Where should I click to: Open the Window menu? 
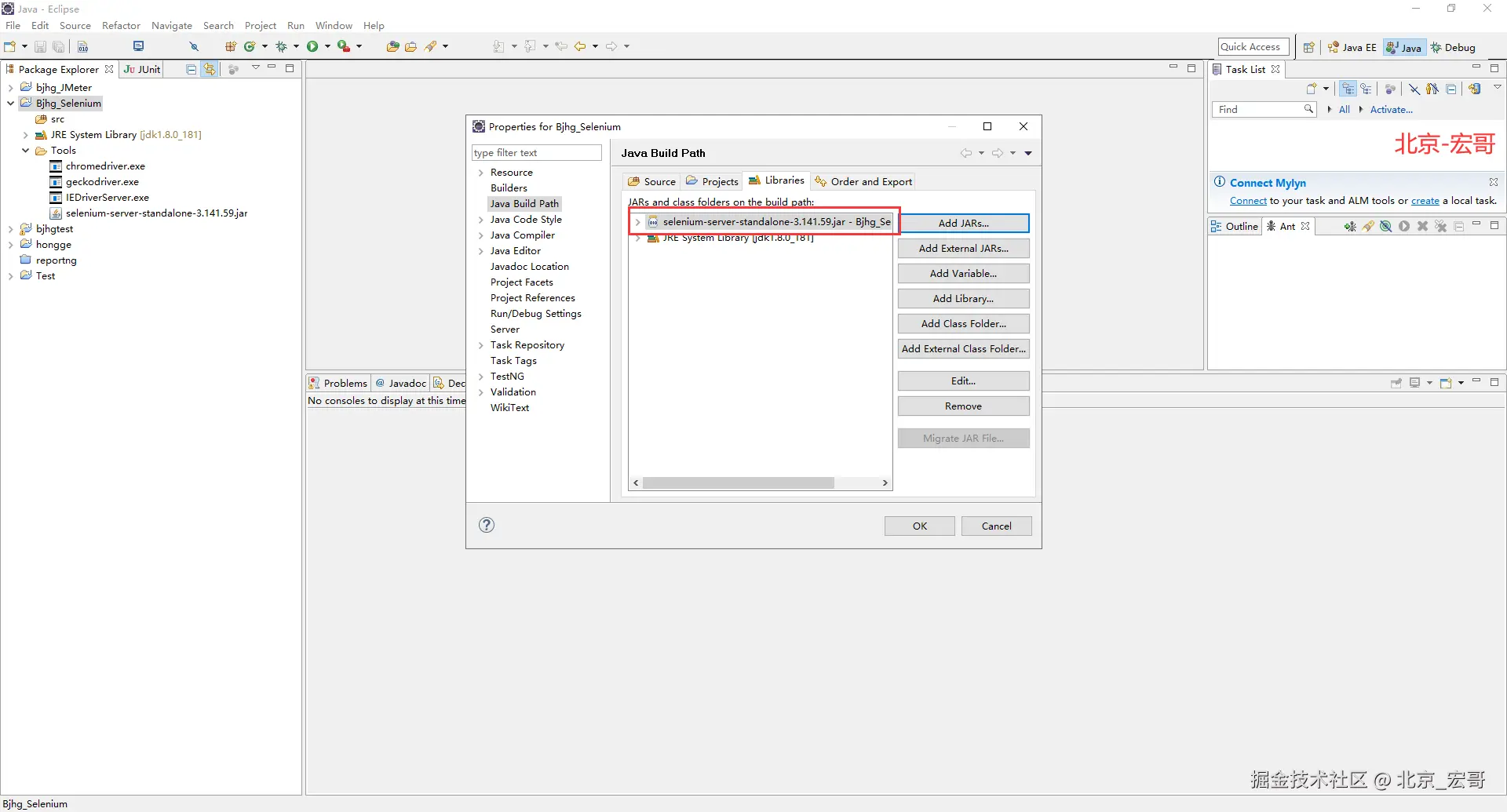pos(334,26)
